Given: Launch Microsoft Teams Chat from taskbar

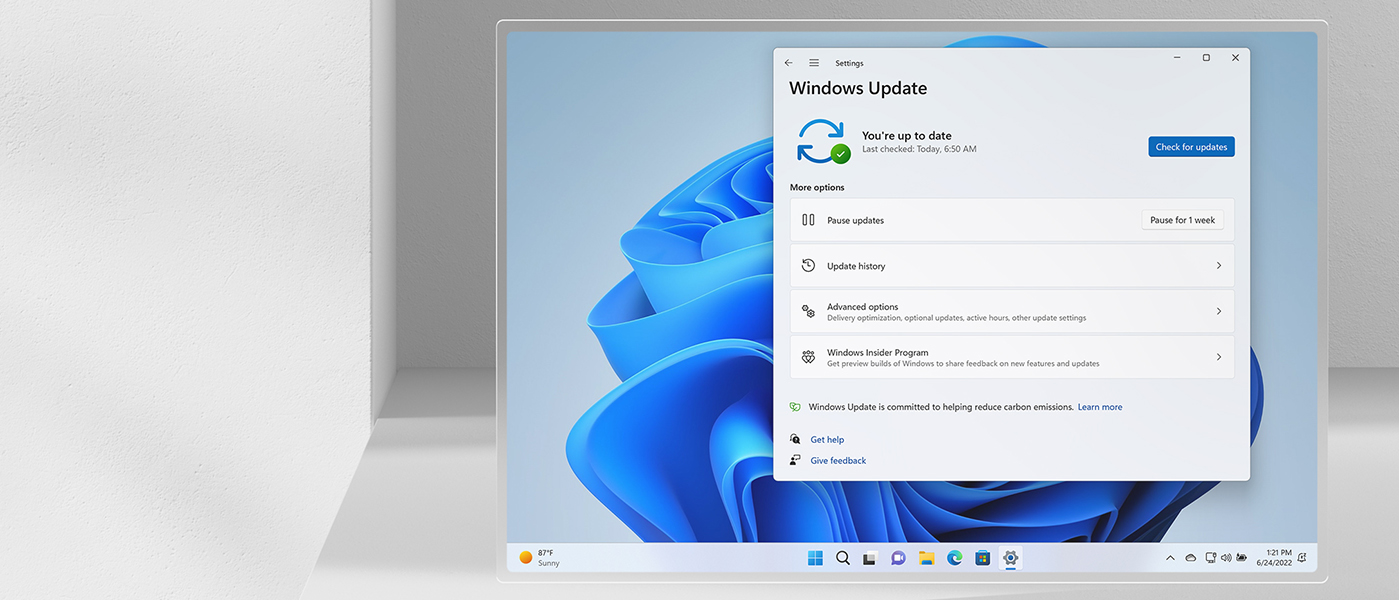Looking at the screenshot, I should point(896,557).
